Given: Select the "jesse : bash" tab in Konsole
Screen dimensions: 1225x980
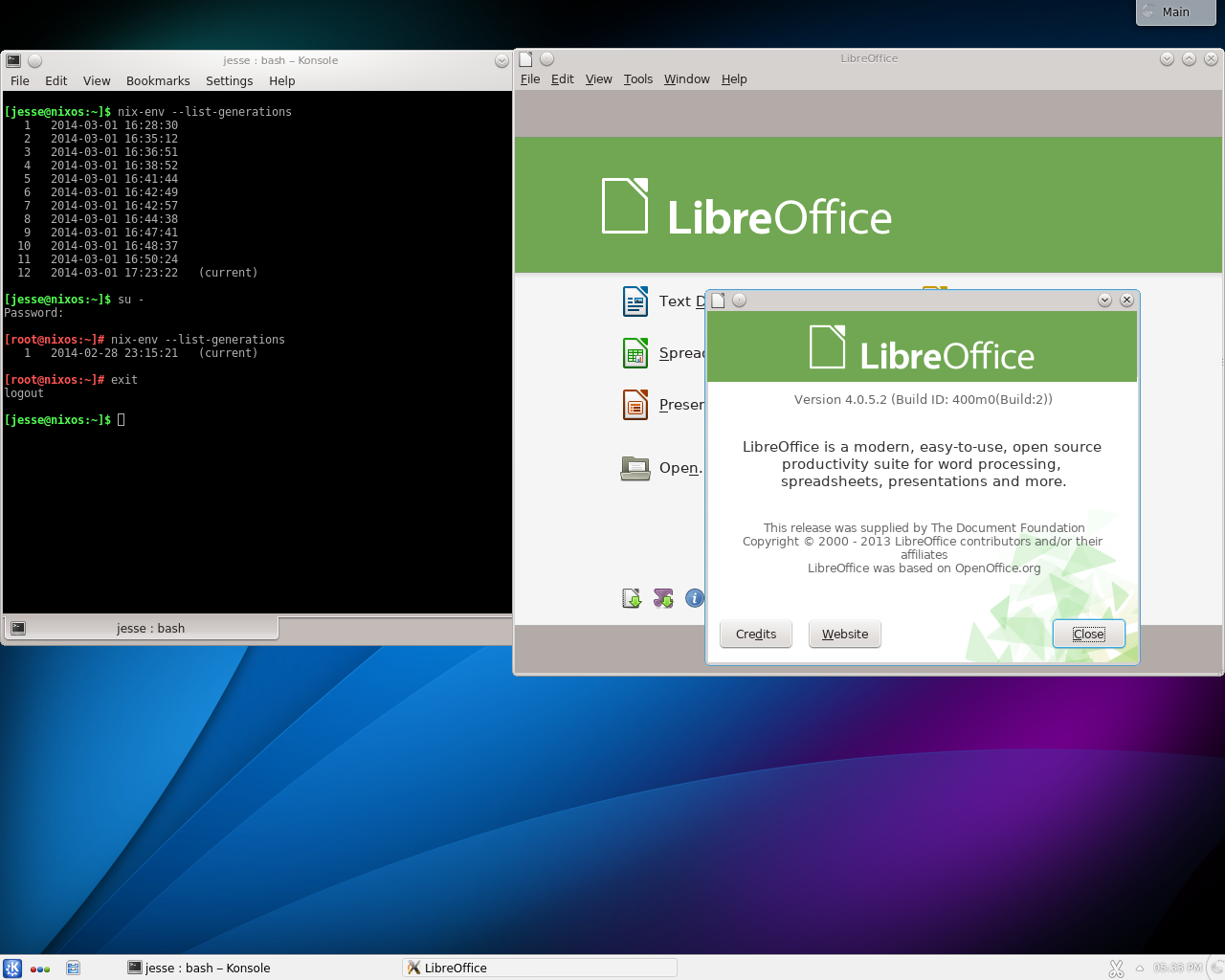Looking at the screenshot, I should coord(142,628).
